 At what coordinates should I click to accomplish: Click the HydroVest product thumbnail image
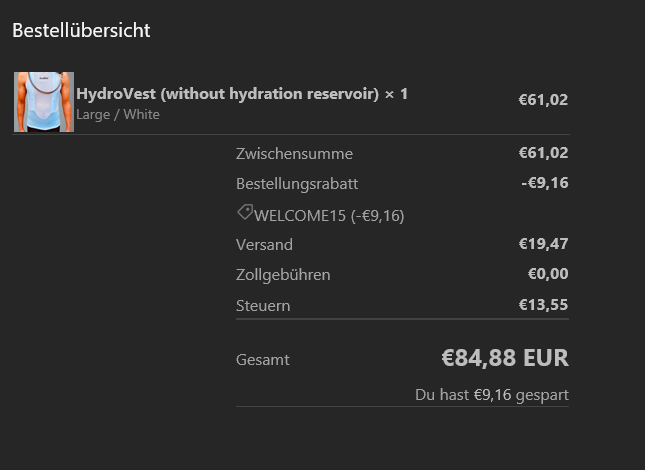tap(44, 102)
